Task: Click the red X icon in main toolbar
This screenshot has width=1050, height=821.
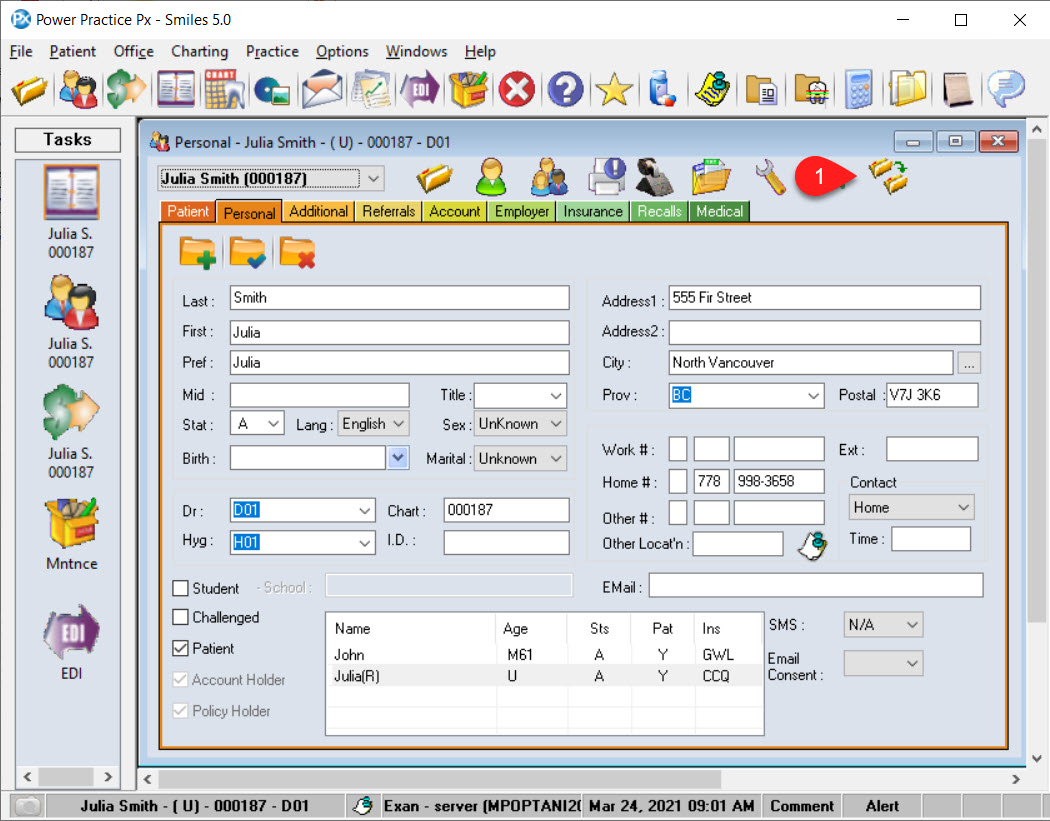Action: coord(516,89)
